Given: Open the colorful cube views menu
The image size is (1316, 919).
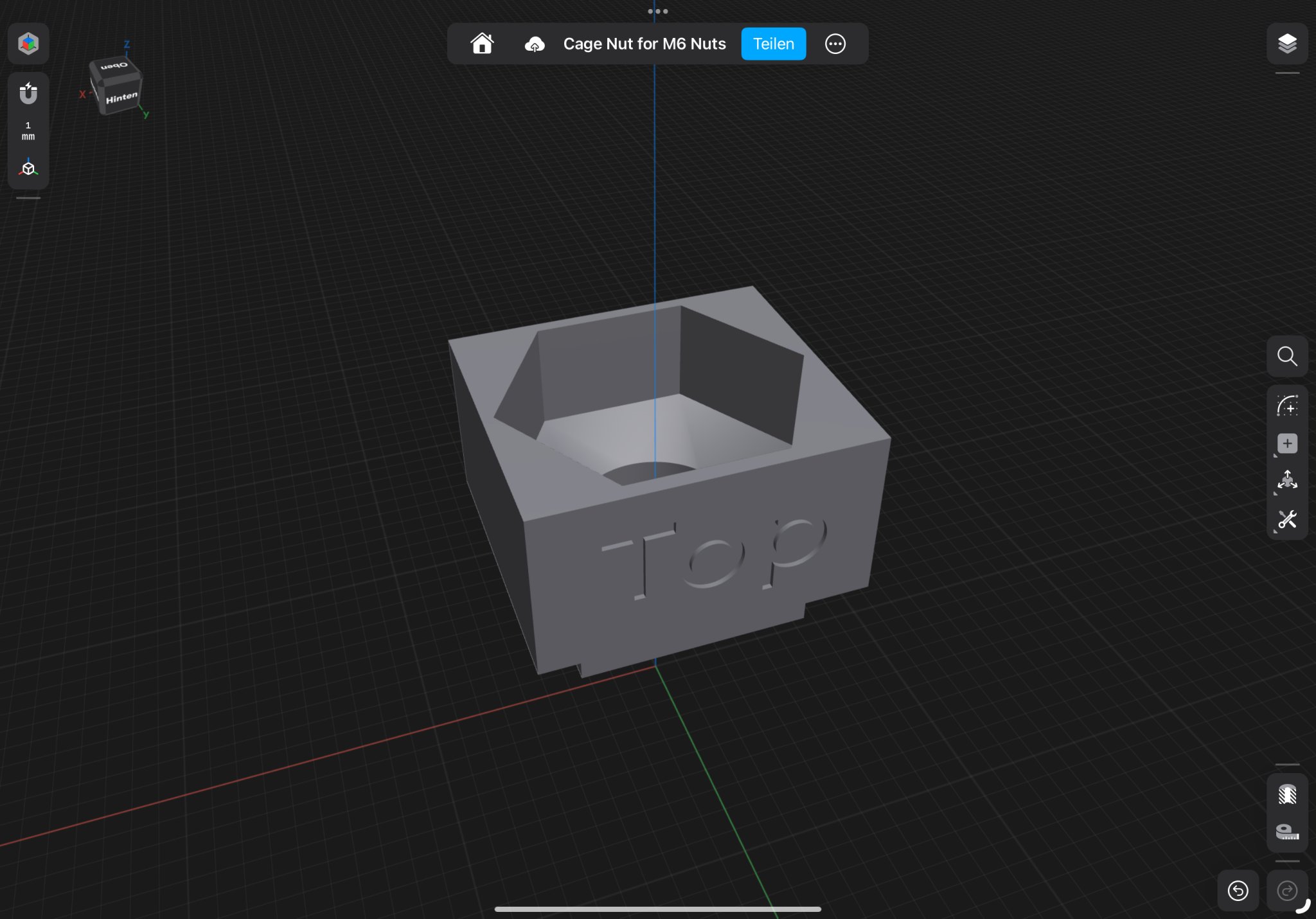Looking at the screenshot, I should (28, 44).
